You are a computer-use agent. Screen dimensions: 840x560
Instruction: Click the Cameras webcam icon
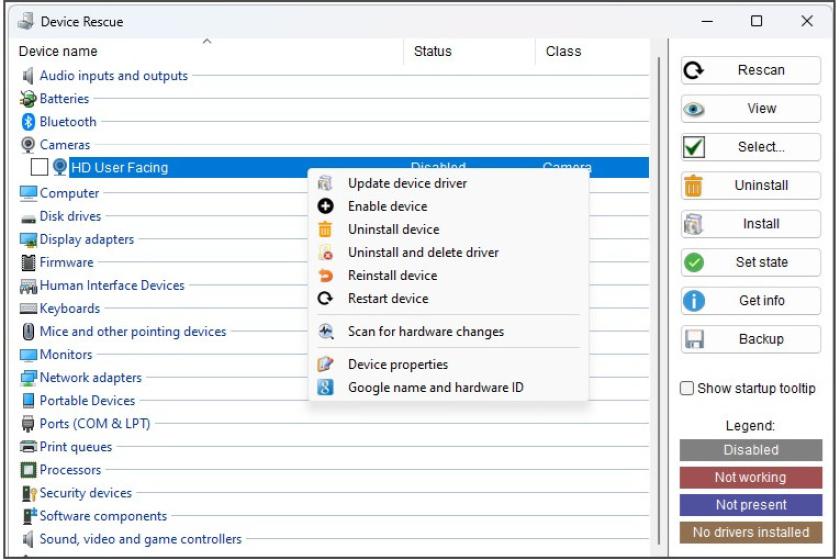[x=28, y=145]
